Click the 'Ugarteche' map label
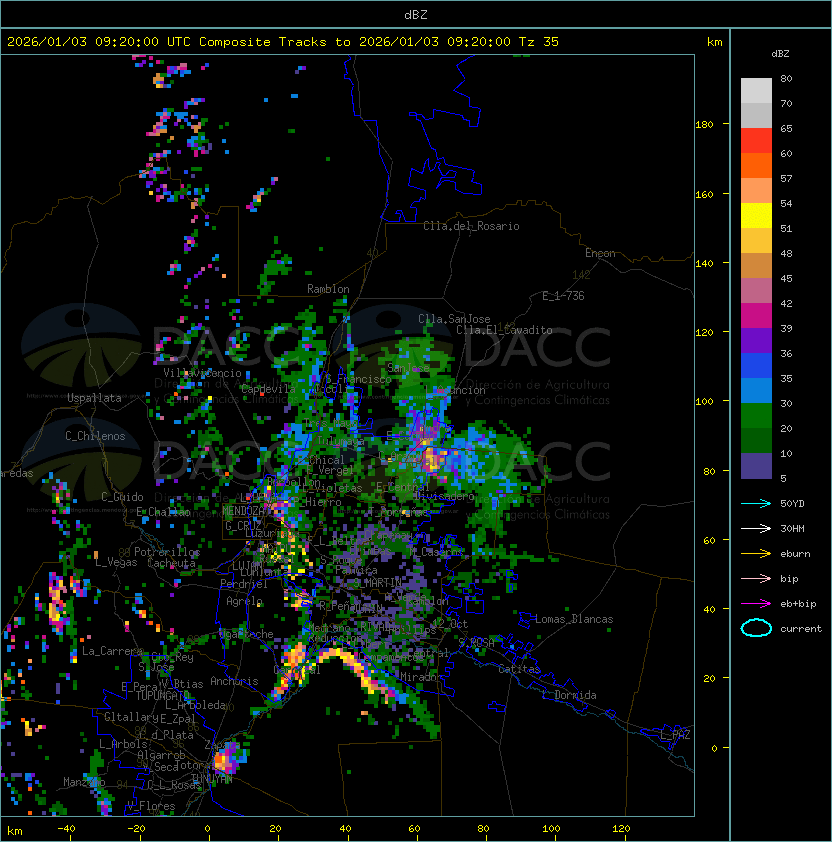 pyautogui.click(x=246, y=634)
